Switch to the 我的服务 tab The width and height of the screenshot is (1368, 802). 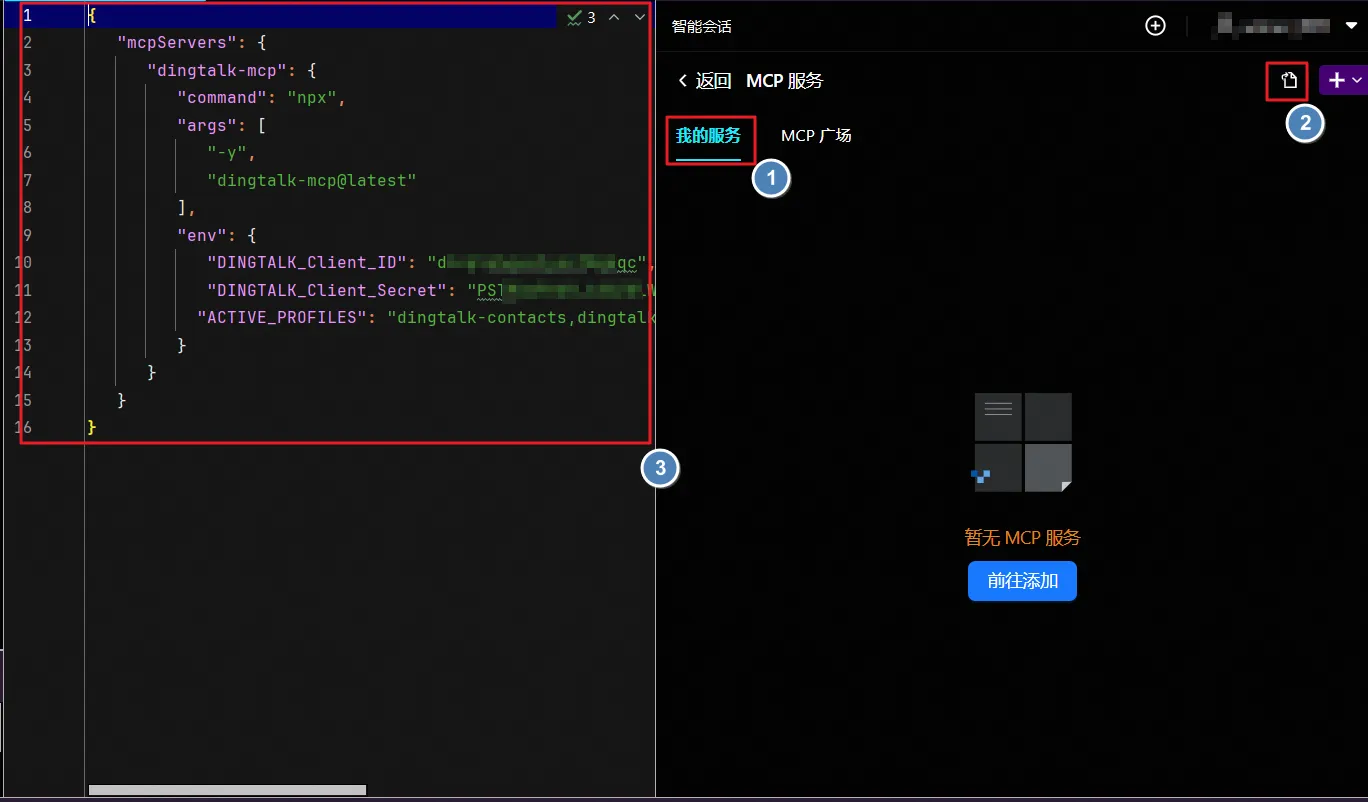pos(708,136)
